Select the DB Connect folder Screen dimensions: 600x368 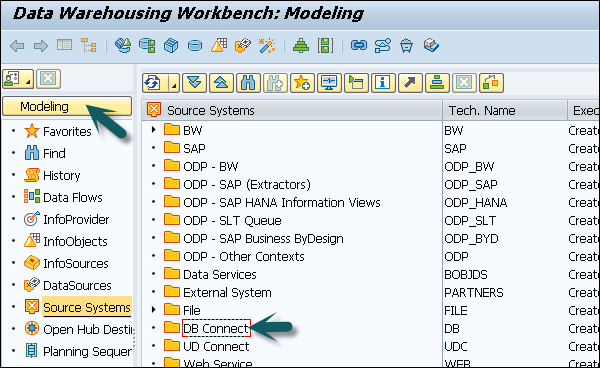[216, 328]
